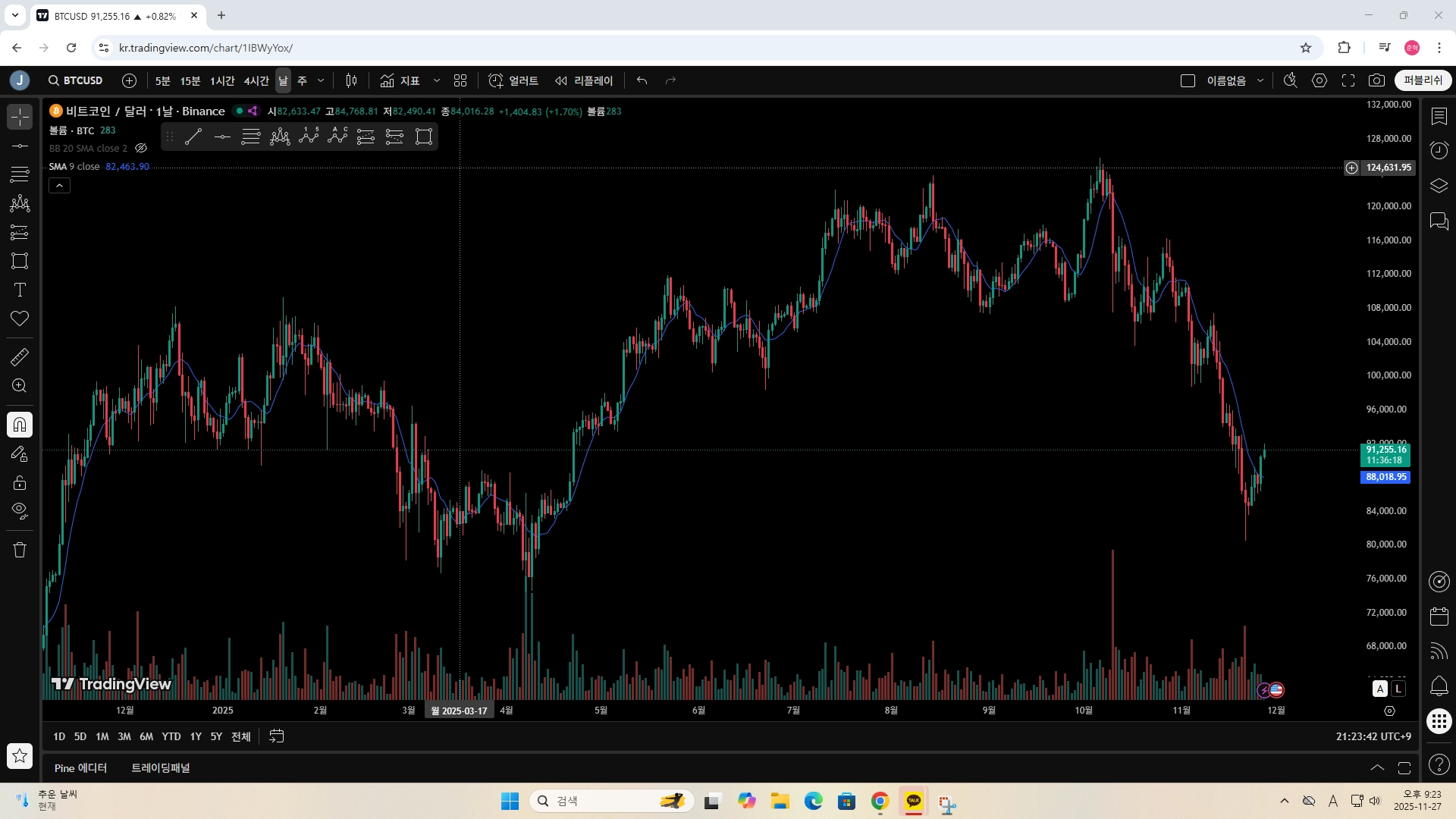Open the layout name dropdown next to 이름없음
This screenshot has width=1456, height=819.
coord(1260,80)
